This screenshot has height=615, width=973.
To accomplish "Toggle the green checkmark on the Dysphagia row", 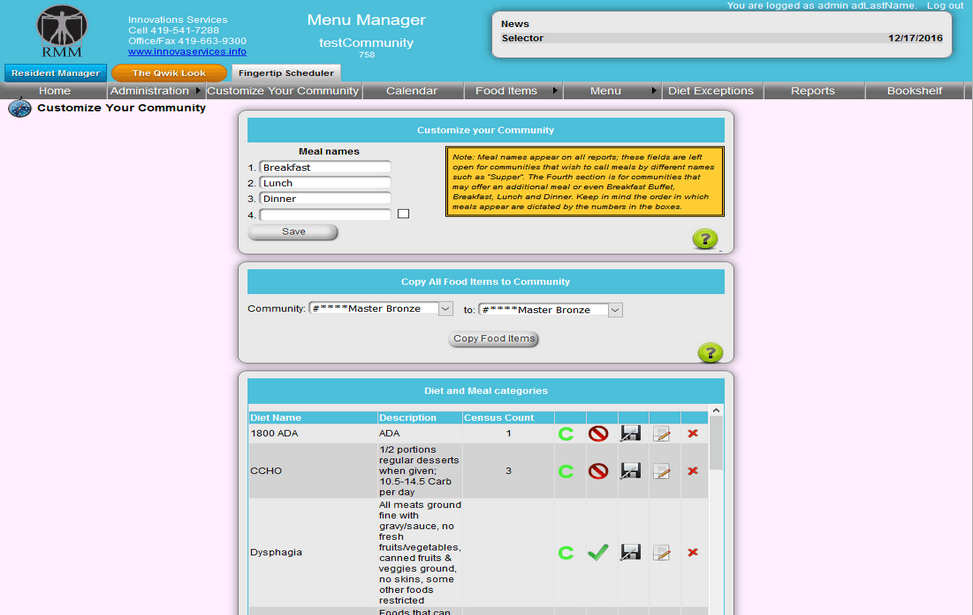I will [598, 552].
